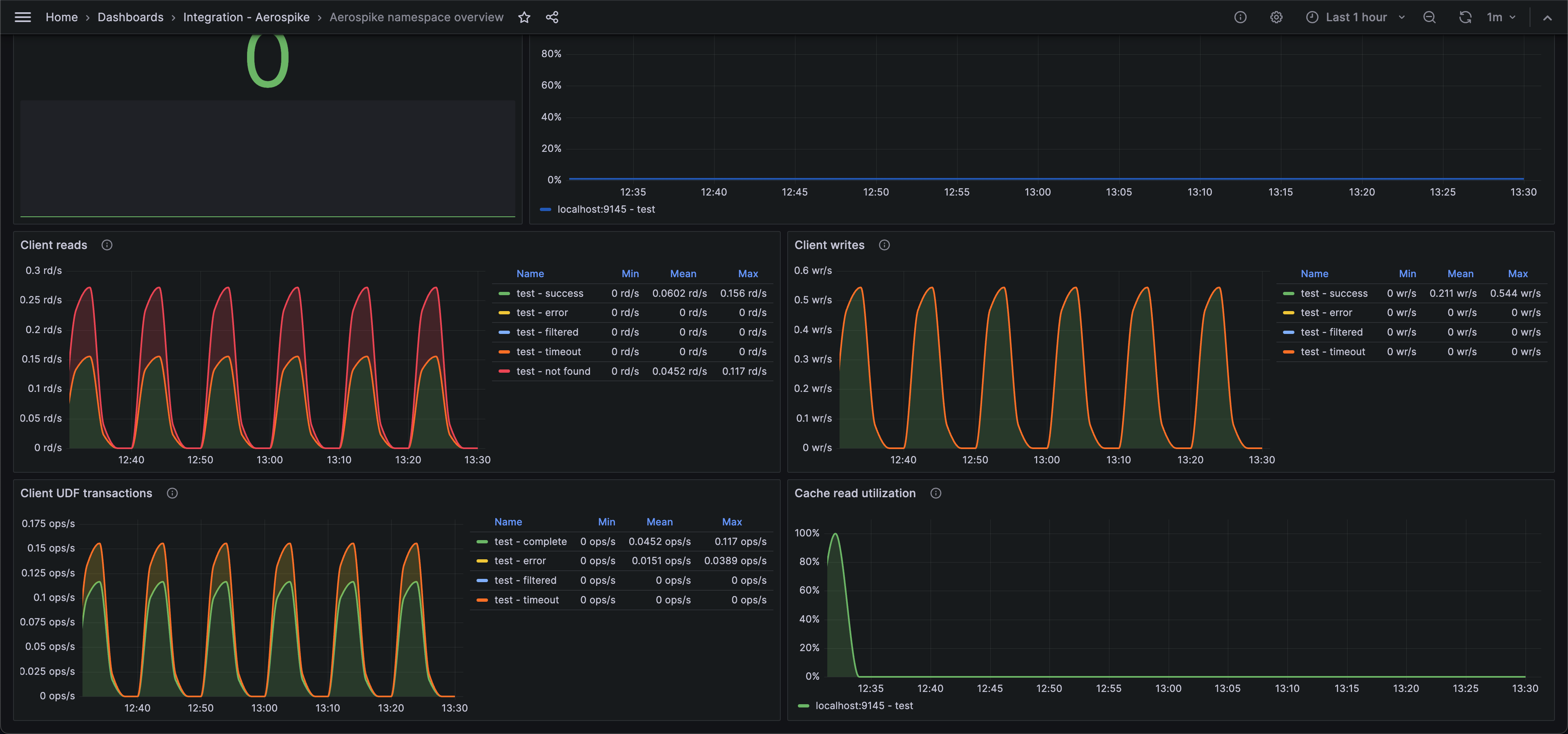Click 'test - error' yellow series color swatch in UDF legend
The width and height of the screenshot is (1568, 734).
click(482, 561)
